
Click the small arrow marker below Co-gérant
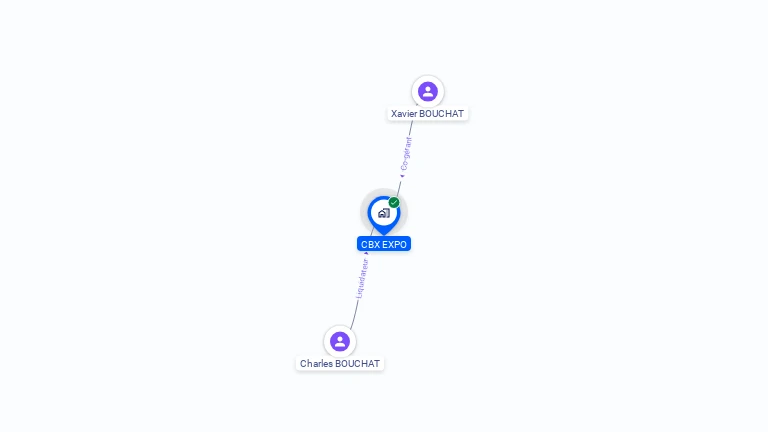point(402,176)
